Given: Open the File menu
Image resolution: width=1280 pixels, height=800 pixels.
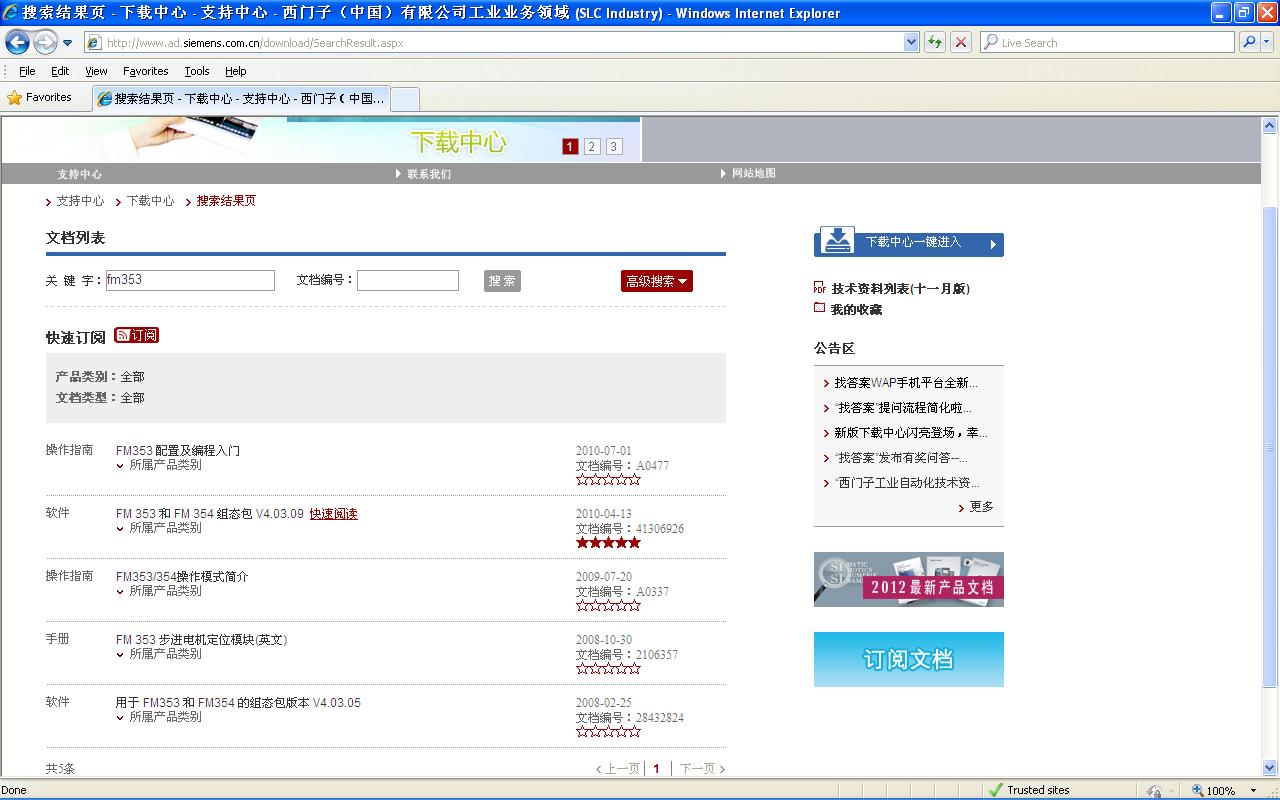Looking at the screenshot, I should (x=27, y=71).
